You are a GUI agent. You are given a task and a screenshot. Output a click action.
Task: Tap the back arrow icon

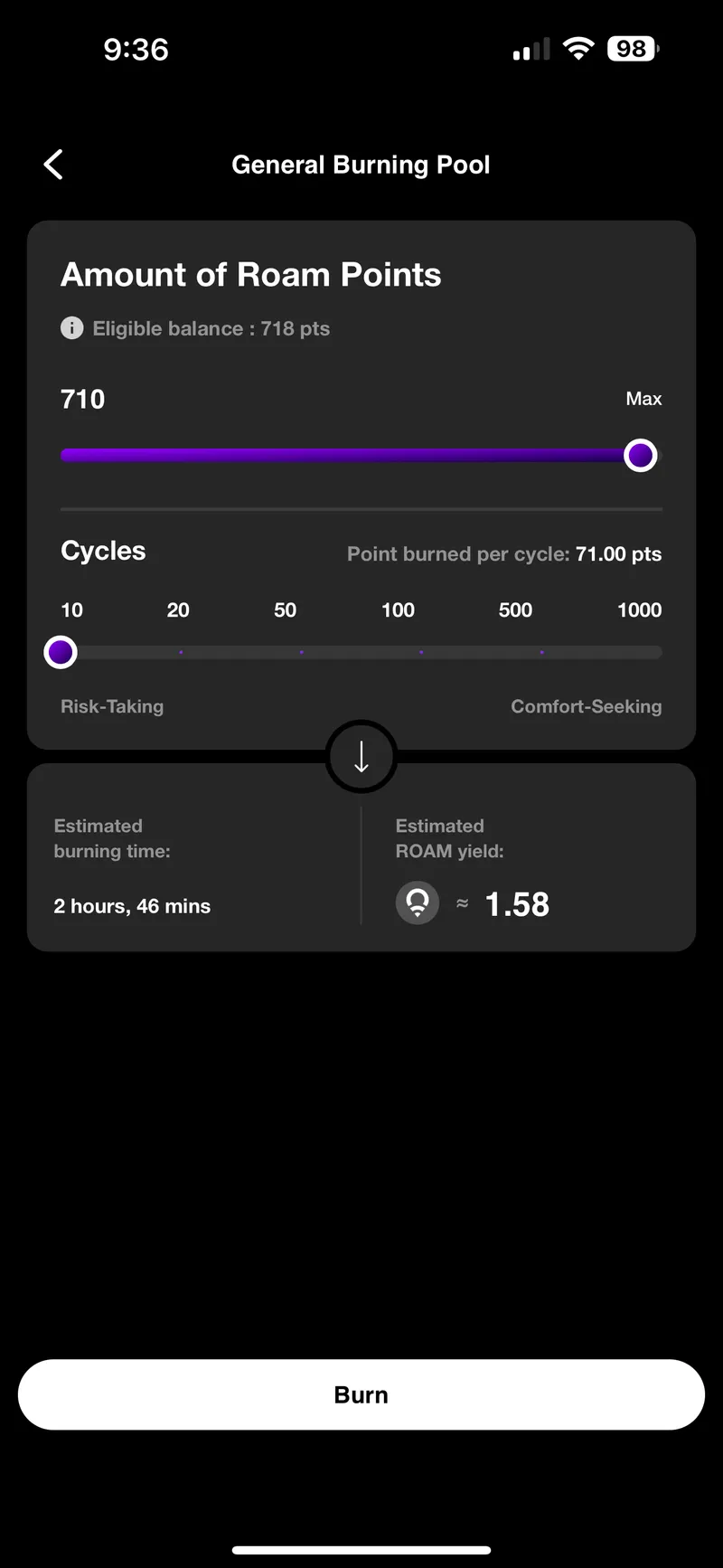click(x=53, y=165)
